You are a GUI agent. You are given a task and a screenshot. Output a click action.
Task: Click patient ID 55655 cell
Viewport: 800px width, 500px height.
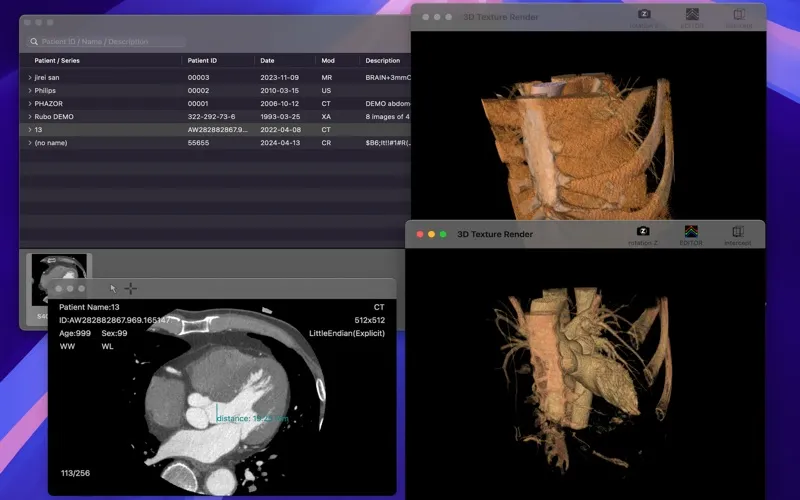click(x=198, y=143)
